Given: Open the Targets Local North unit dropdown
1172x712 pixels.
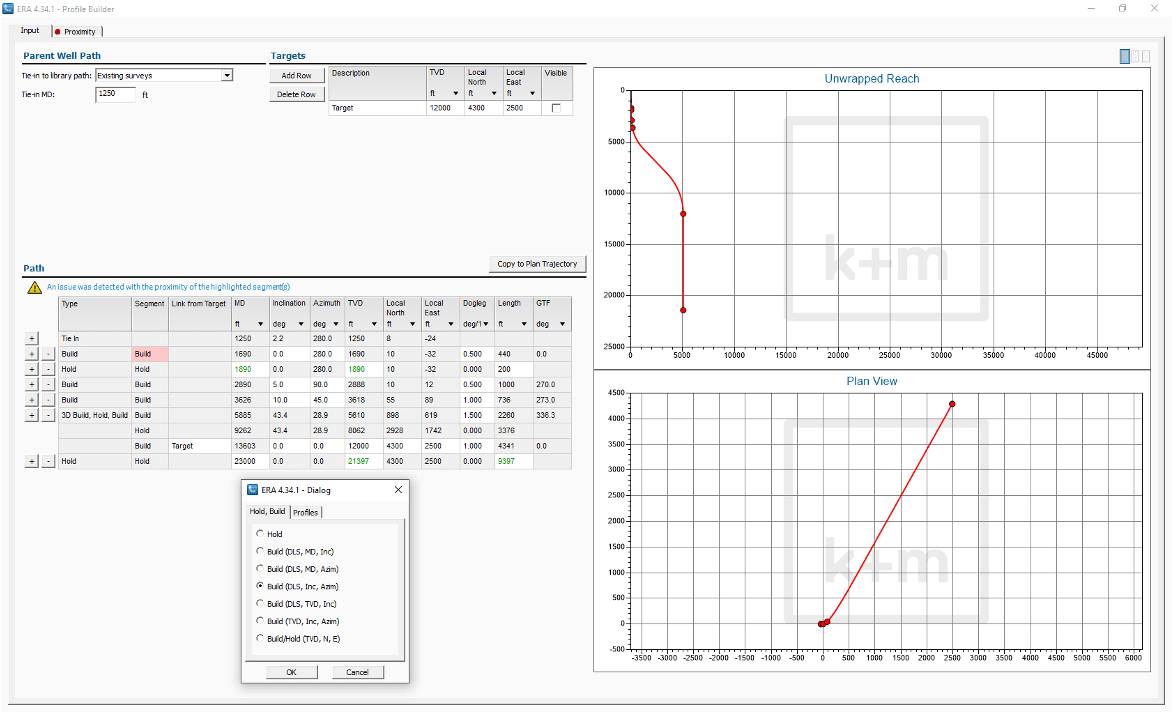Looking at the screenshot, I should point(493,93).
